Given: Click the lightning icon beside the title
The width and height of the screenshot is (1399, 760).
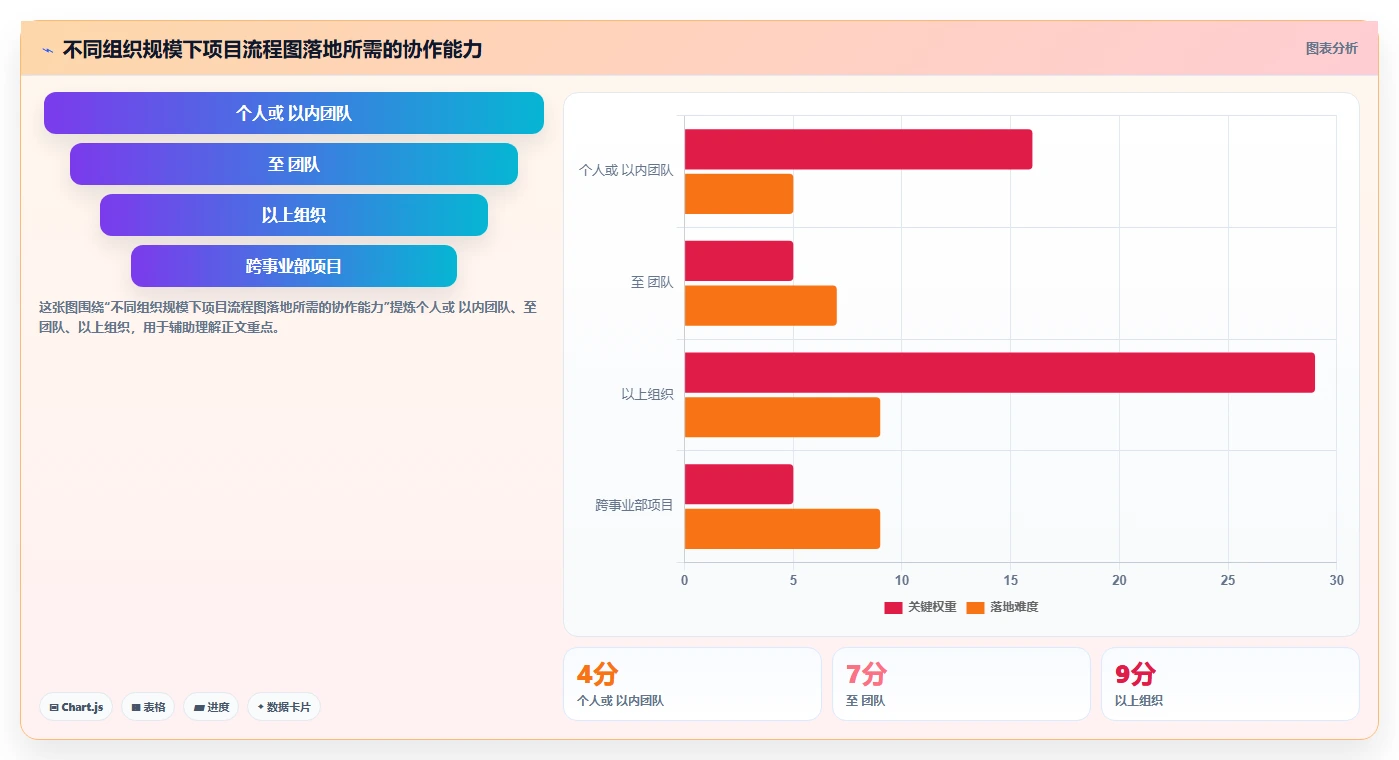Looking at the screenshot, I should [48, 50].
